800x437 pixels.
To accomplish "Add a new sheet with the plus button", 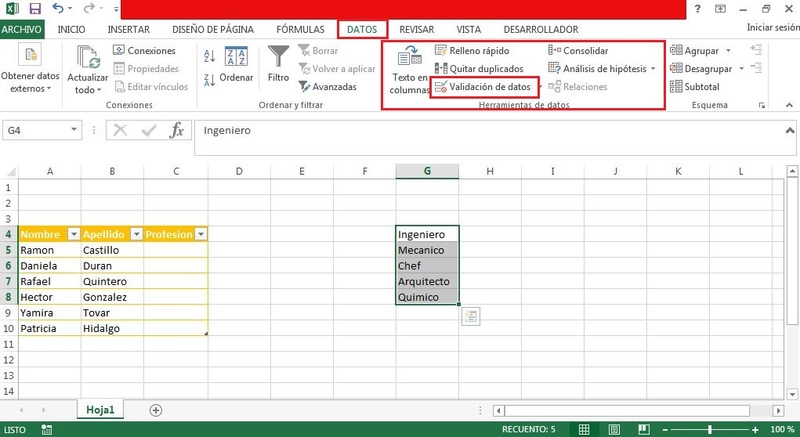I will (x=156, y=410).
